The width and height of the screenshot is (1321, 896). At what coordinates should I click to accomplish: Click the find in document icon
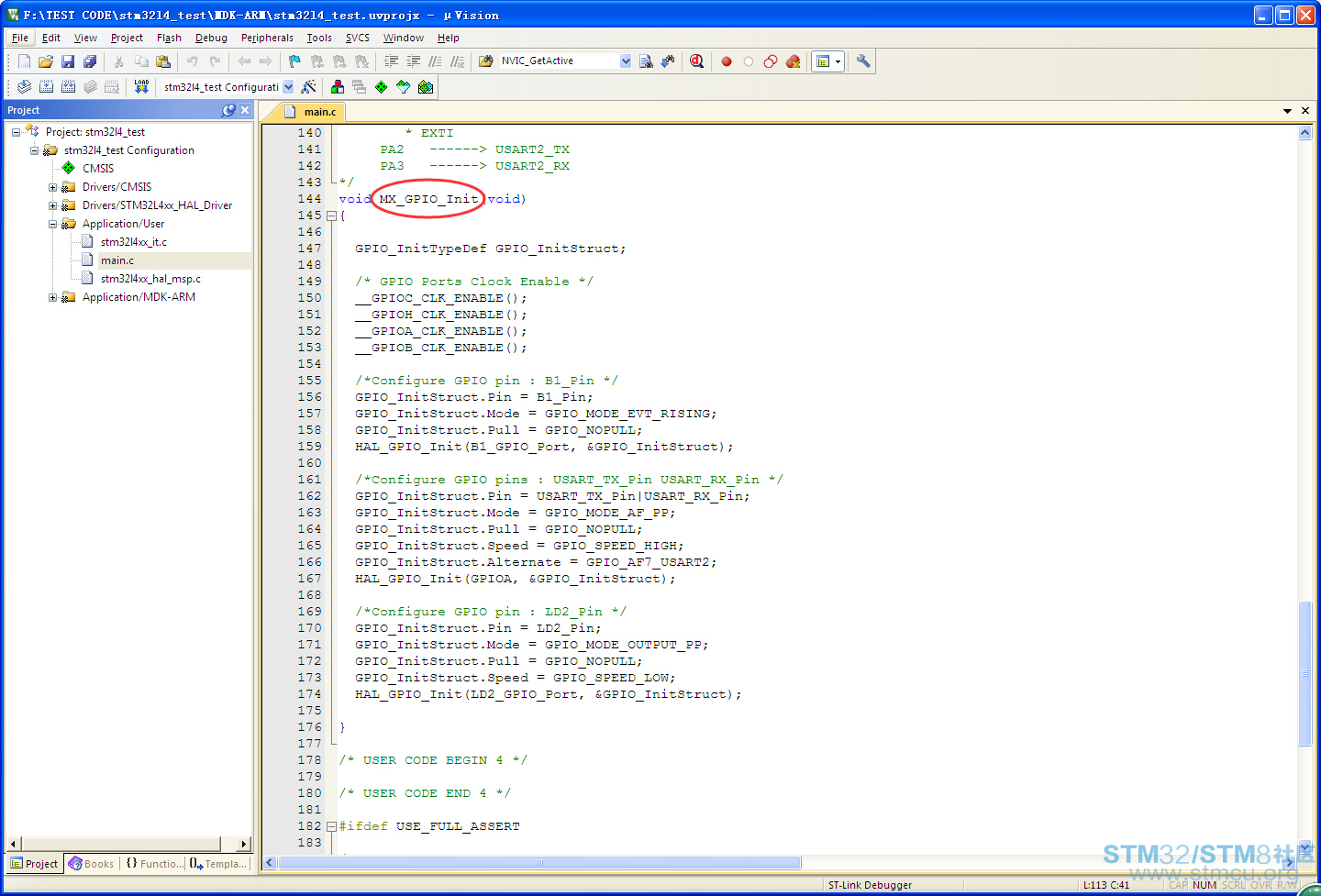coord(646,61)
